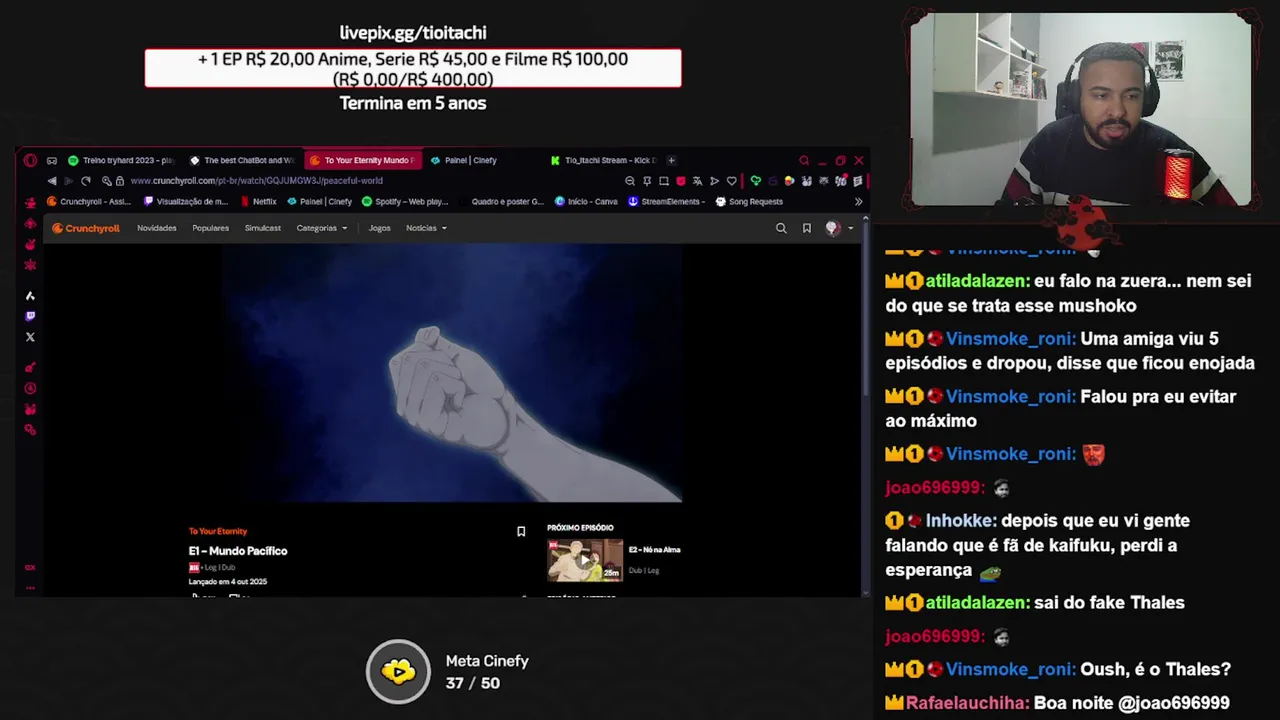Open the Netflix bookmark

(259, 201)
